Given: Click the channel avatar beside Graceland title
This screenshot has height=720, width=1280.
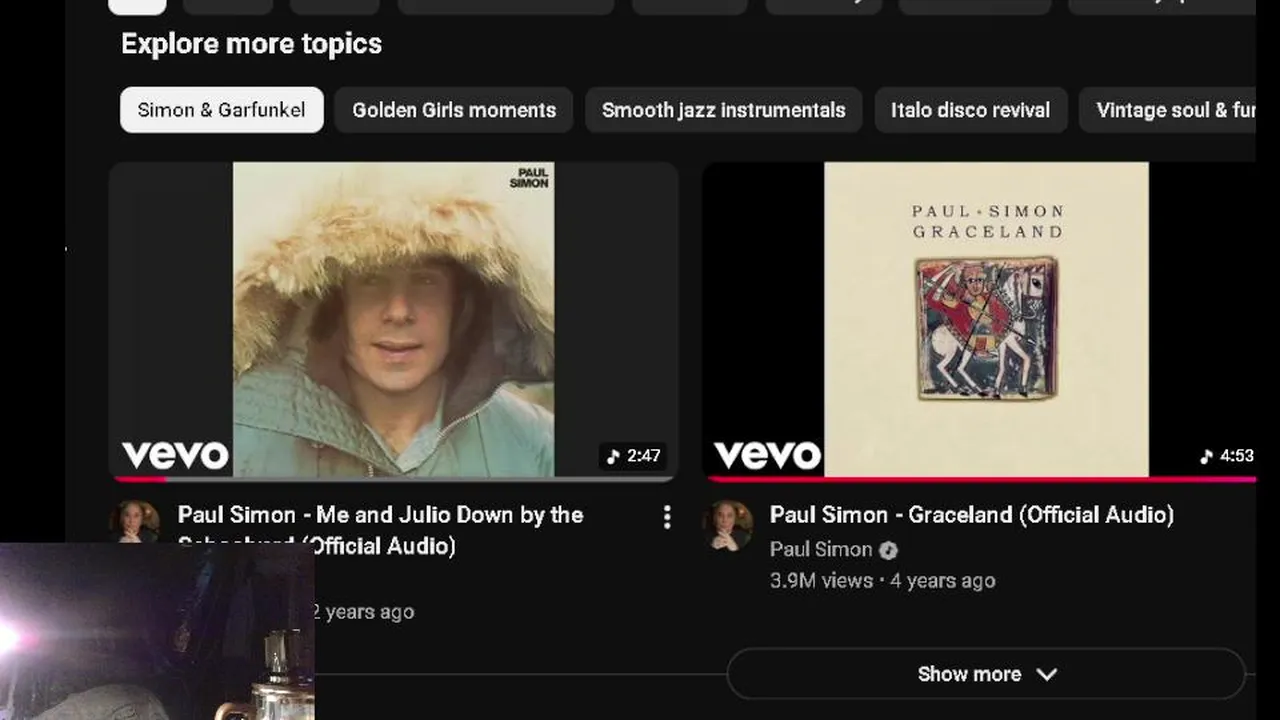Looking at the screenshot, I should click(x=728, y=526).
